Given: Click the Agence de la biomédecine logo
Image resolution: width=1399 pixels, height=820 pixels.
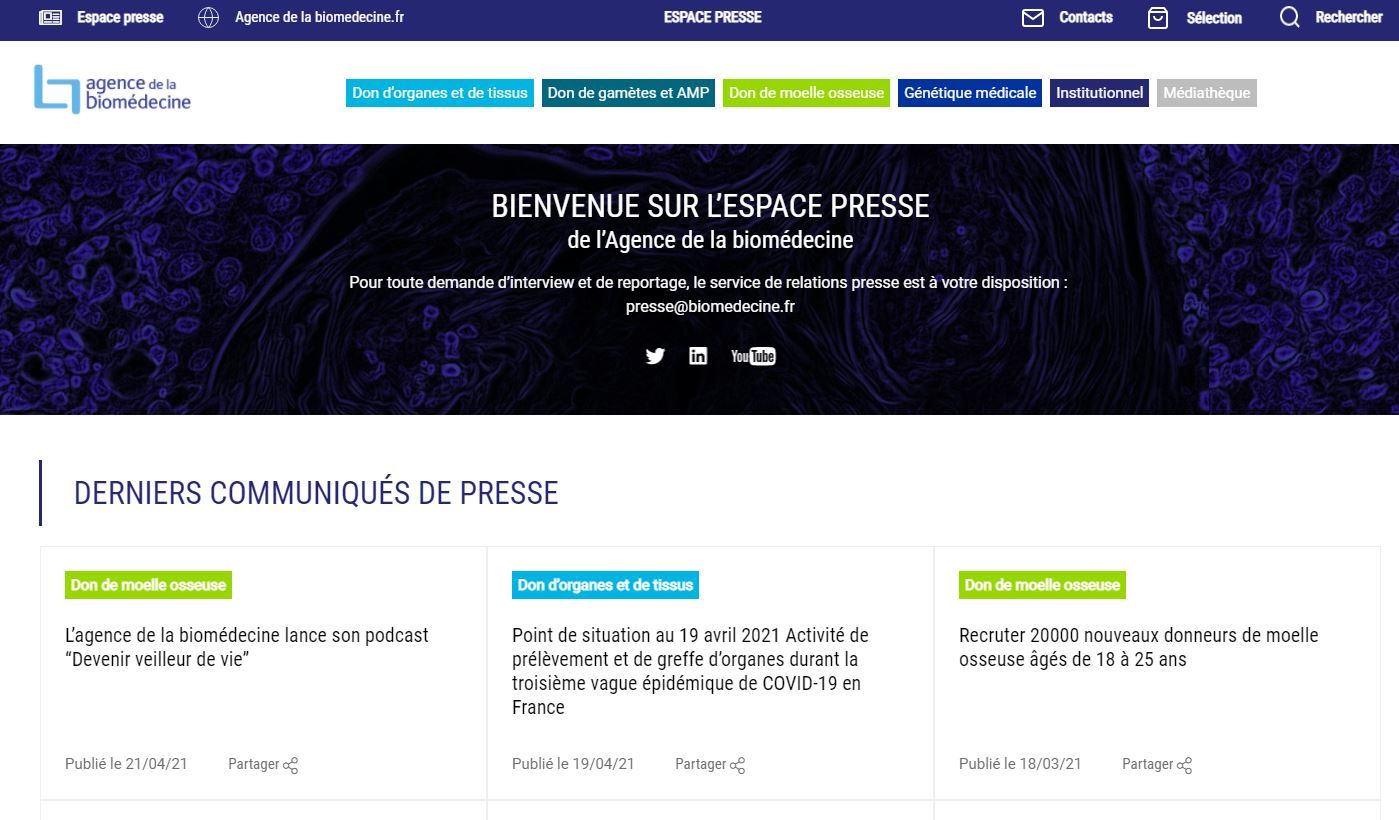Looking at the screenshot, I should pyautogui.click(x=112, y=89).
